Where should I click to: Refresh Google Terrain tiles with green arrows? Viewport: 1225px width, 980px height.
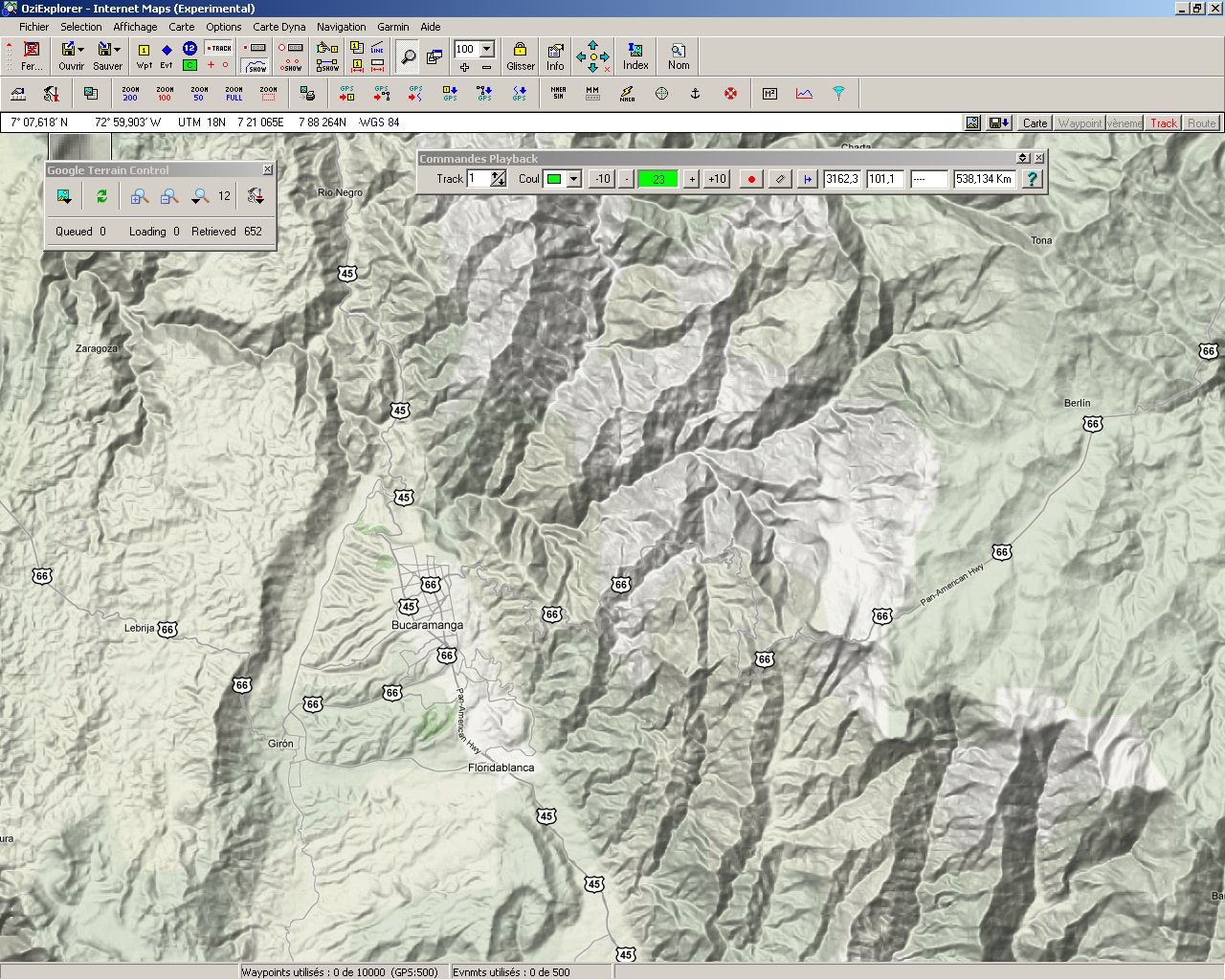pos(101,196)
